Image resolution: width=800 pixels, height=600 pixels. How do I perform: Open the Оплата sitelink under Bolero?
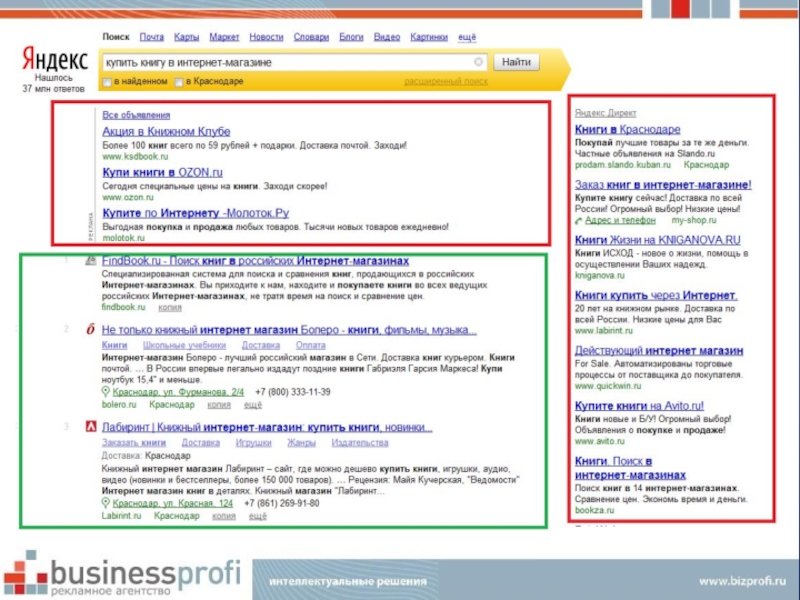310,345
